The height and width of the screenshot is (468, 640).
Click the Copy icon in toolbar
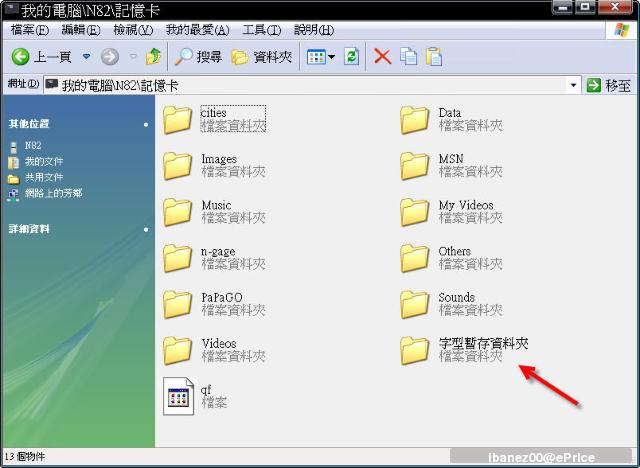pyautogui.click(x=408, y=57)
